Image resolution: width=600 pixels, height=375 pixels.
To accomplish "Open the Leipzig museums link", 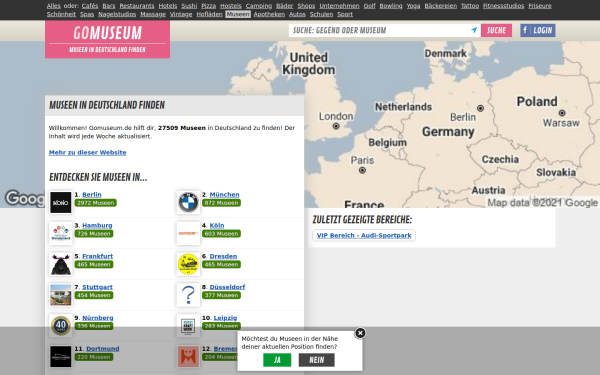I will (225, 318).
